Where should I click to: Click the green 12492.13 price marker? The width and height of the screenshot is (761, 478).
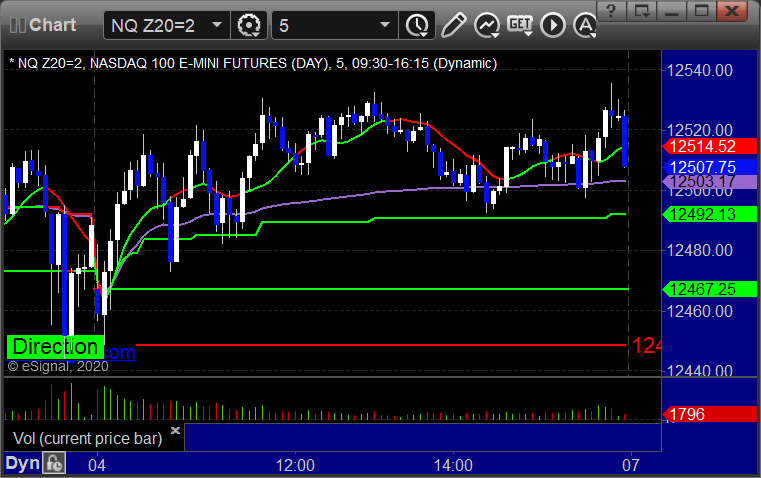click(x=710, y=214)
